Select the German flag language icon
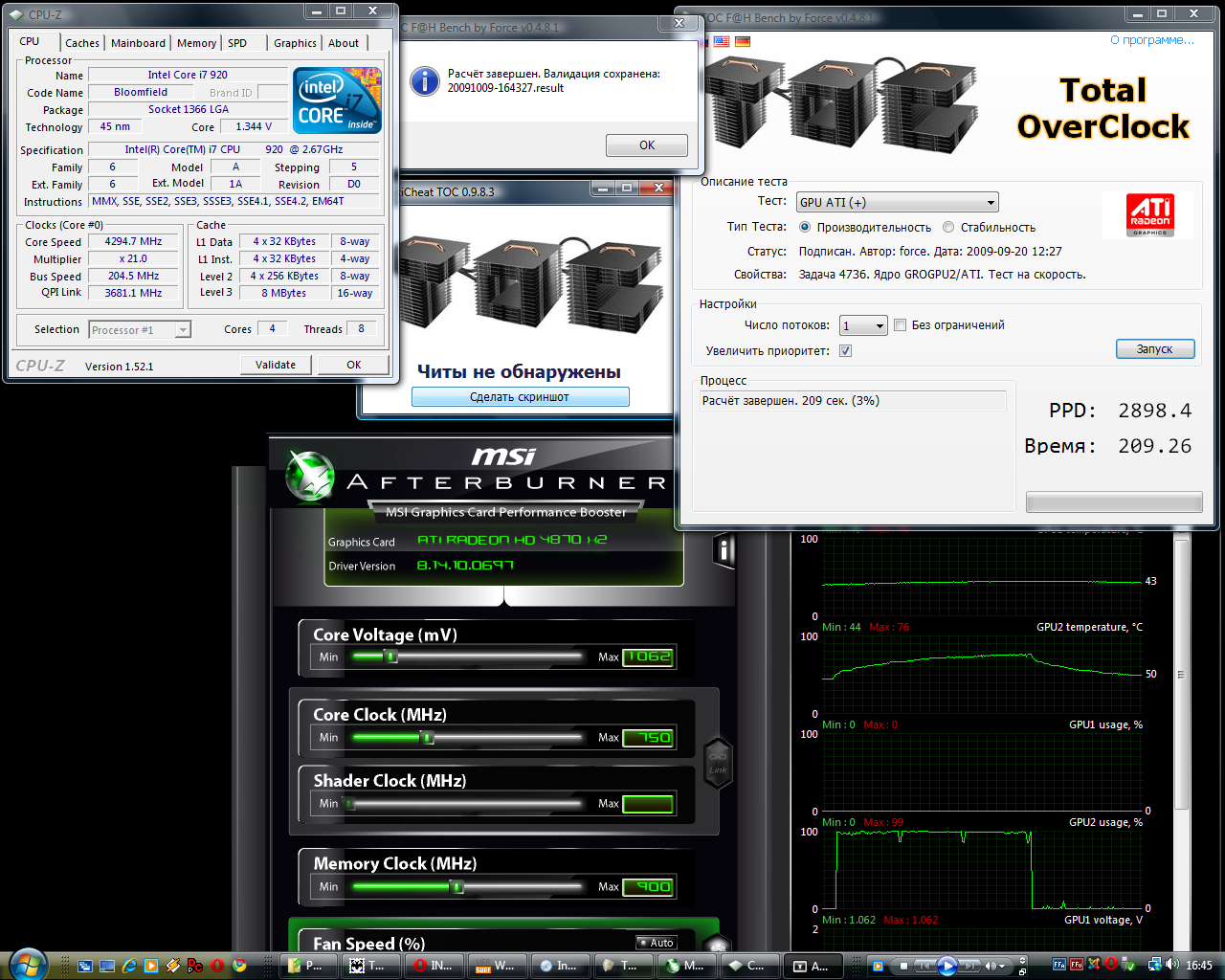 (743, 41)
